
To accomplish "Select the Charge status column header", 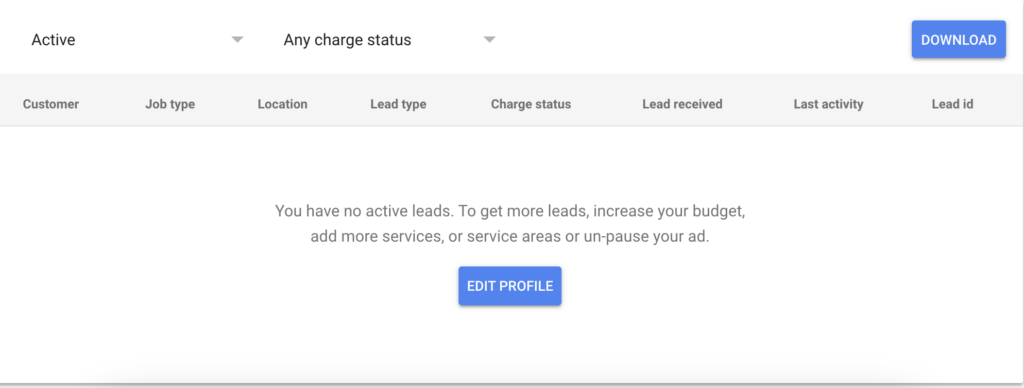I will pyautogui.click(x=531, y=104).
